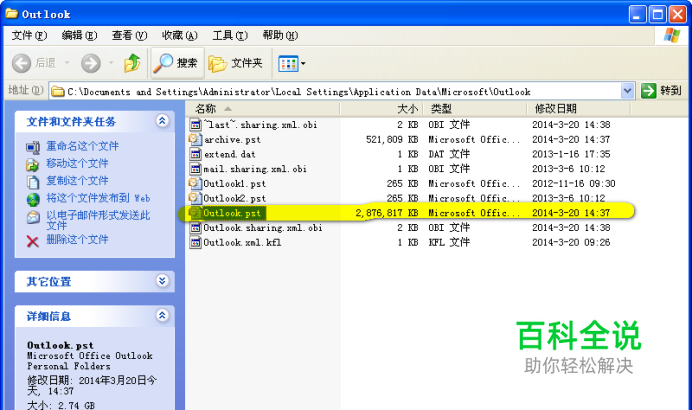Click the address bar path field
692x410 pixels.
[342, 91]
